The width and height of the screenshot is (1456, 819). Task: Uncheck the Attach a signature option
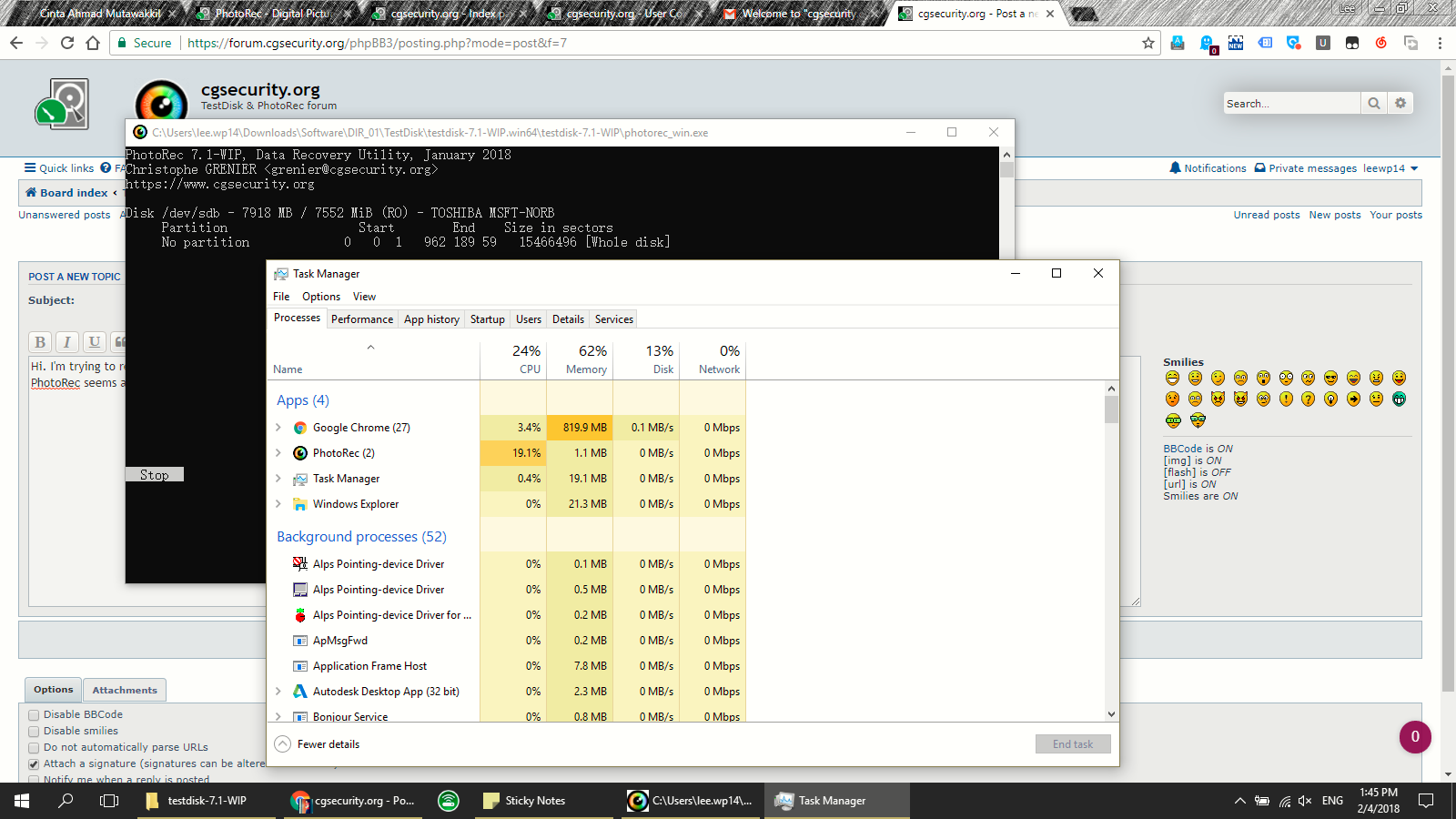coord(34,764)
